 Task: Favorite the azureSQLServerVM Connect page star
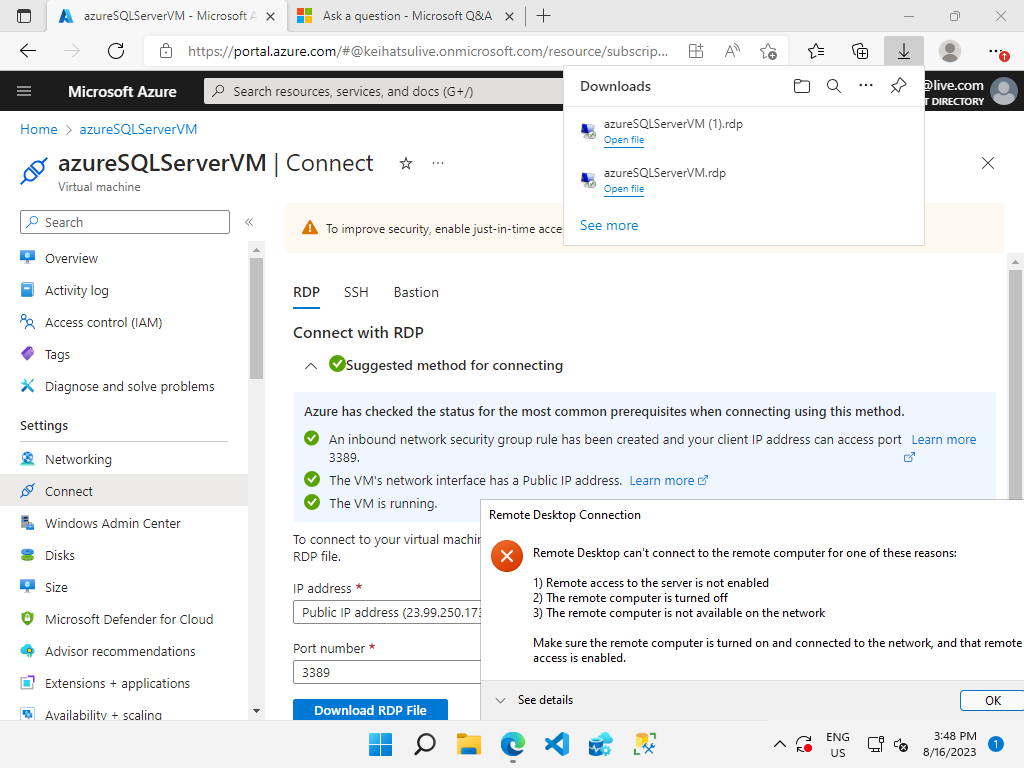click(406, 163)
